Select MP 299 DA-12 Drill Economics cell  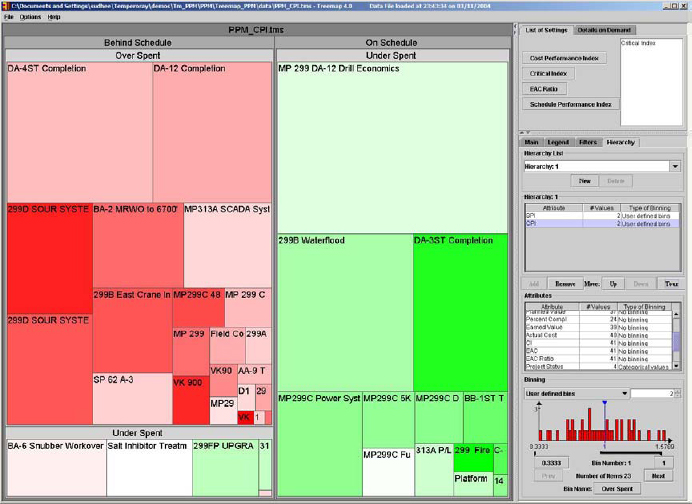[392, 148]
